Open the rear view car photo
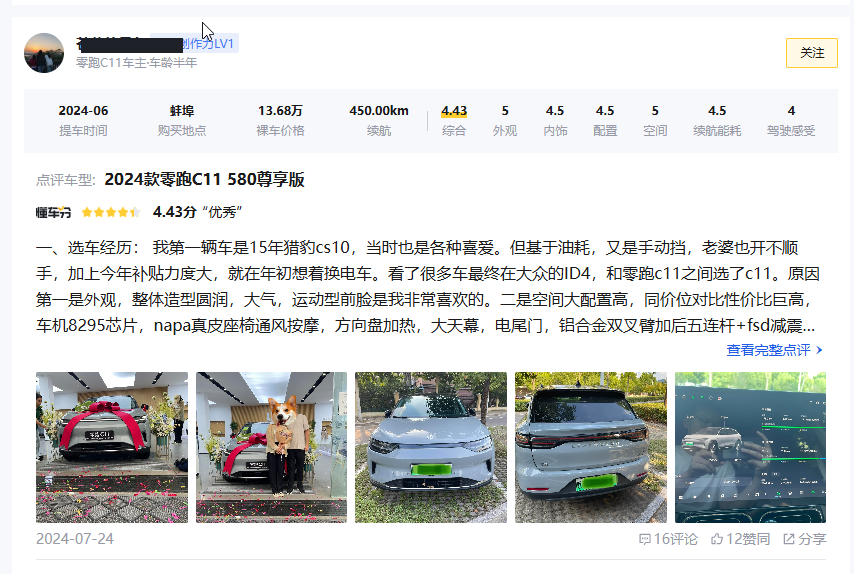This screenshot has width=854, height=574. (590, 447)
